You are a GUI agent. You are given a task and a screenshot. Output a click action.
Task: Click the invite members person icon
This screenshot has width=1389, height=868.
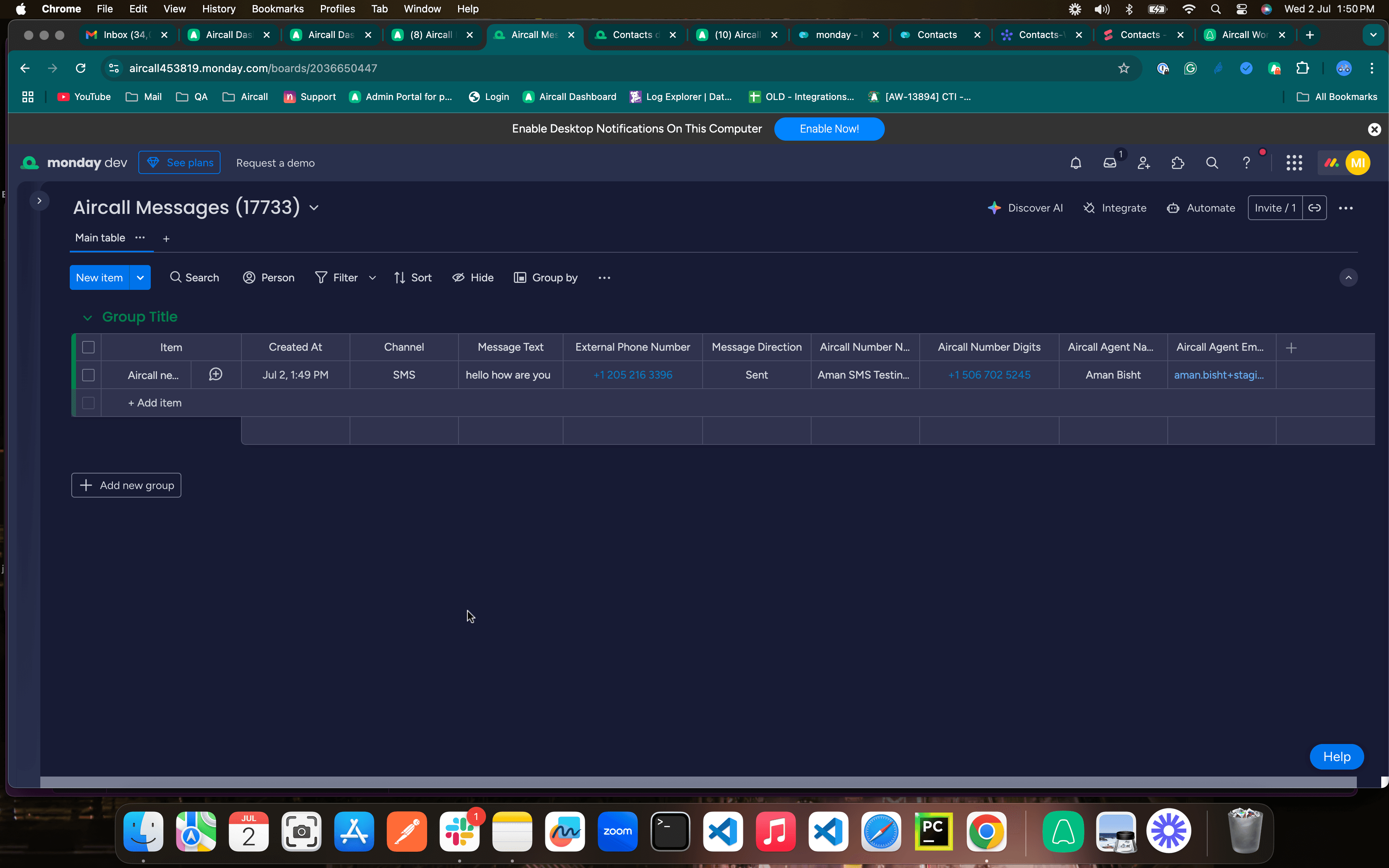(x=1143, y=163)
